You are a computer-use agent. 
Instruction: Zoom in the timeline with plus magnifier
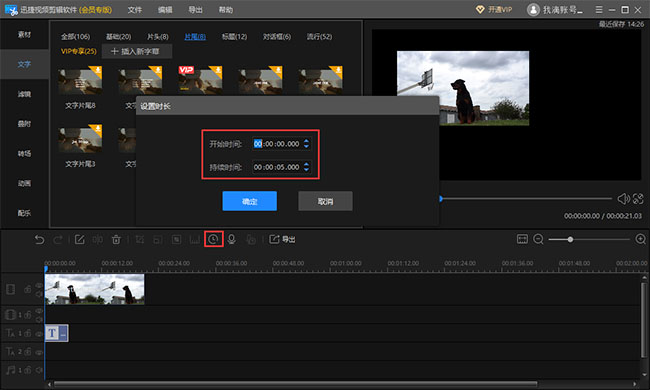[x=640, y=239]
